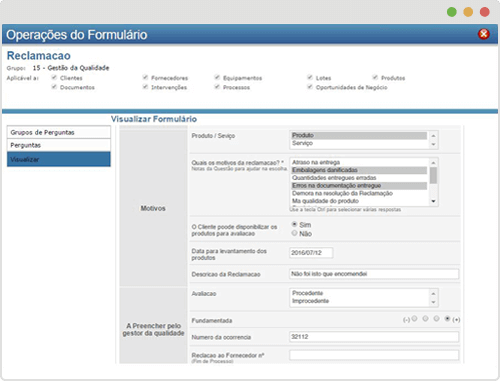This screenshot has width=500, height=381.
Task: Open the Grupos de Perguntas tab
Action: (59, 132)
